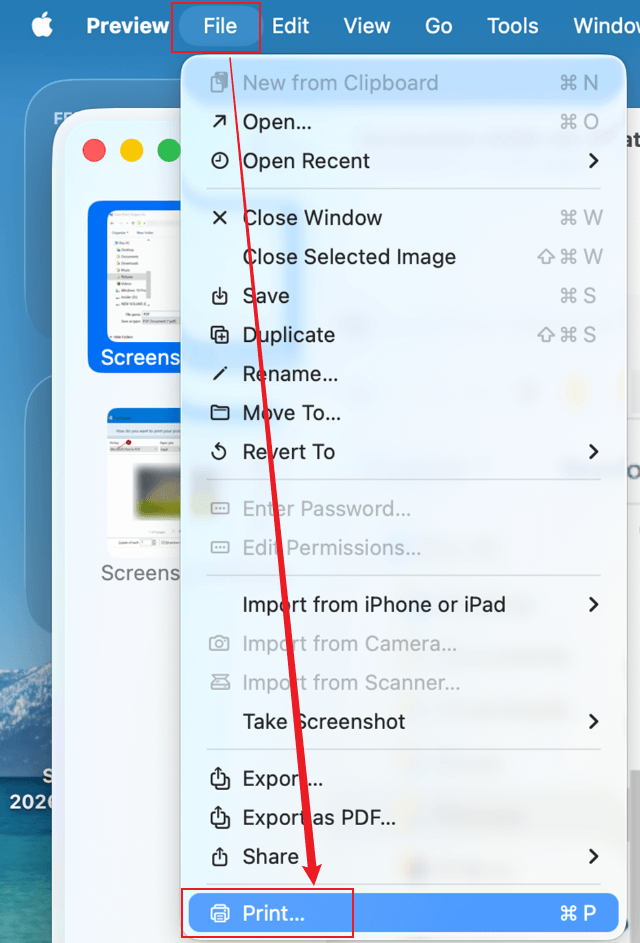Choose Export... from the menu
Image resolution: width=640 pixels, height=943 pixels.
tap(404, 779)
